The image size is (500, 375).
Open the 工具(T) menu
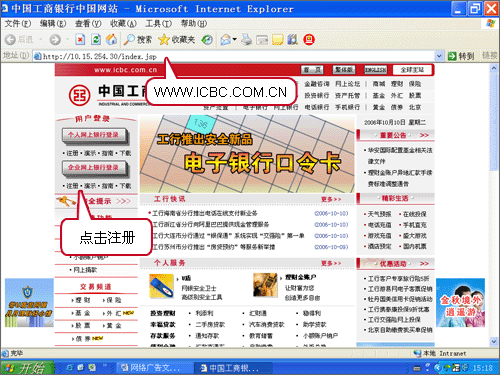tap(158, 24)
